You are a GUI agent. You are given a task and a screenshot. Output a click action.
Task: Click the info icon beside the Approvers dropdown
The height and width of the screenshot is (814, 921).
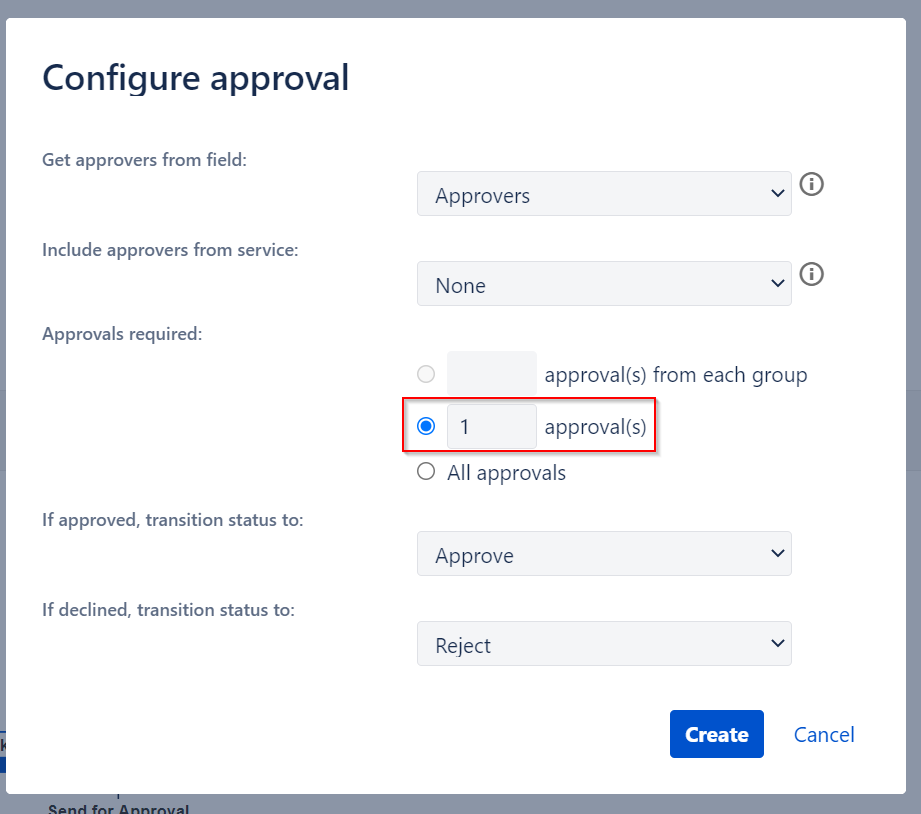(811, 184)
